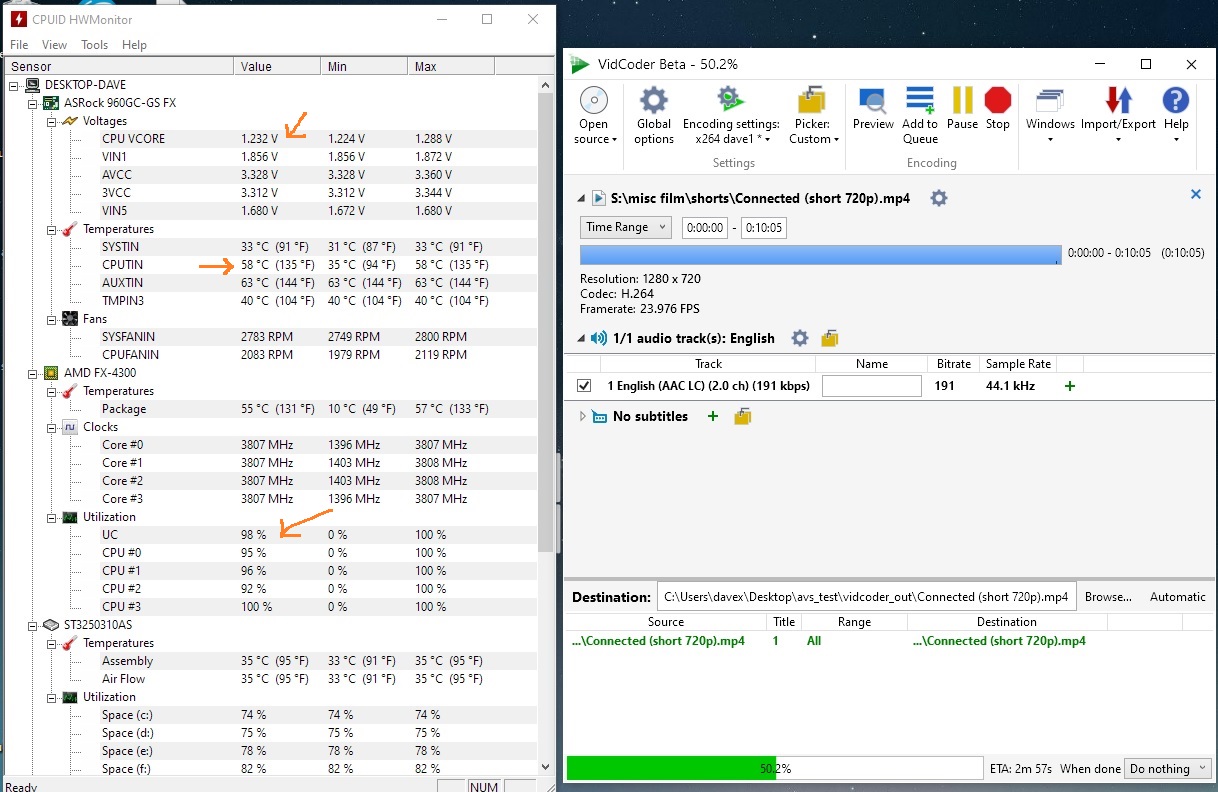This screenshot has height=792, width=1218.
Task: Click the VidCoder title bar app icon
Action: click(x=580, y=65)
